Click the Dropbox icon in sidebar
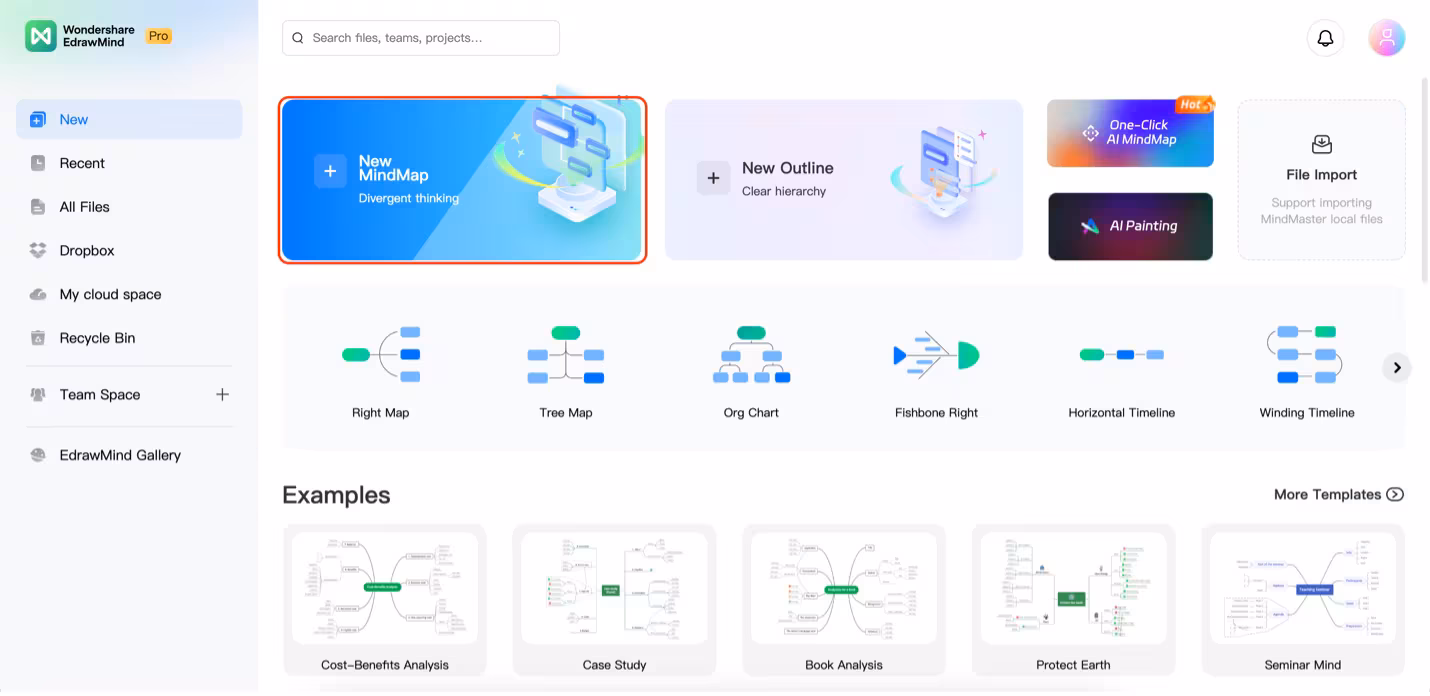 (38, 250)
